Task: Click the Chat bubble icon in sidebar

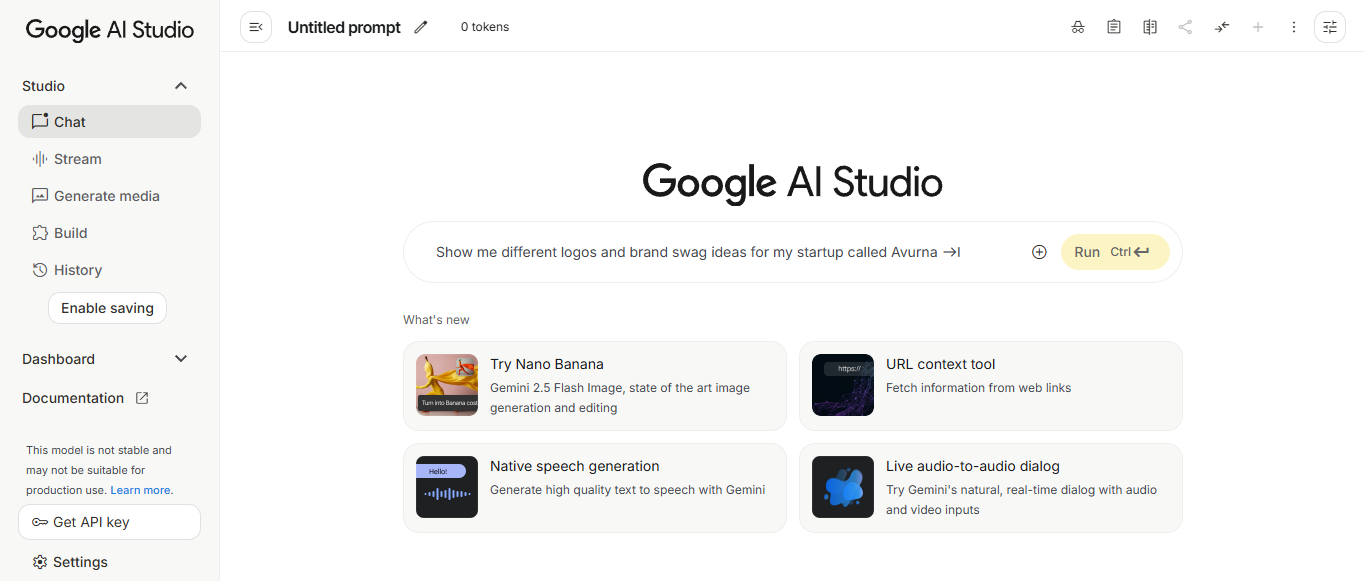Action: click(40, 121)
